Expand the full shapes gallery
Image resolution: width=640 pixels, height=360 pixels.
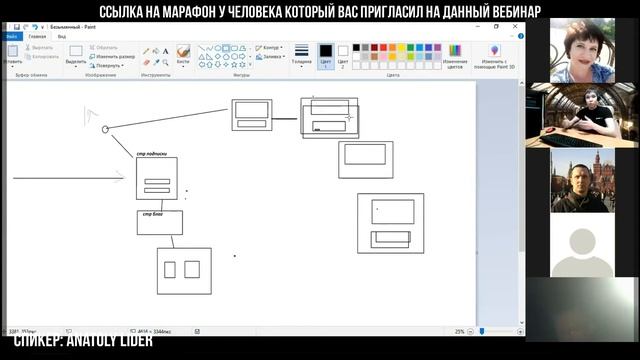[250, 64]
